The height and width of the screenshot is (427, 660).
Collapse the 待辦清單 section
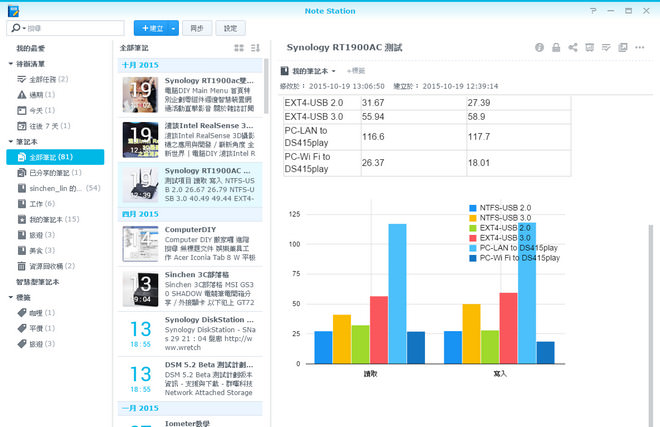(11, 64)
